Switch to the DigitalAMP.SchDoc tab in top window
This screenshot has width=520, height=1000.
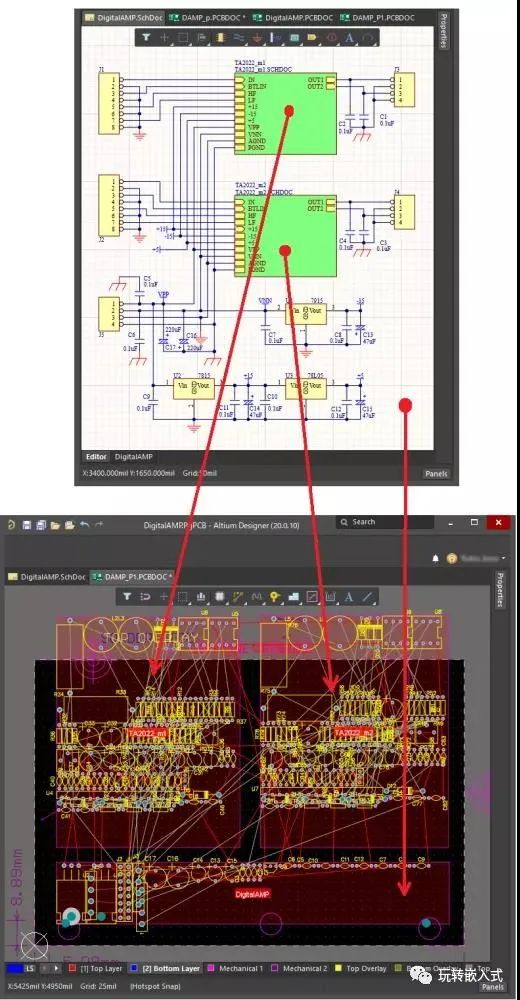coord(123,18)
